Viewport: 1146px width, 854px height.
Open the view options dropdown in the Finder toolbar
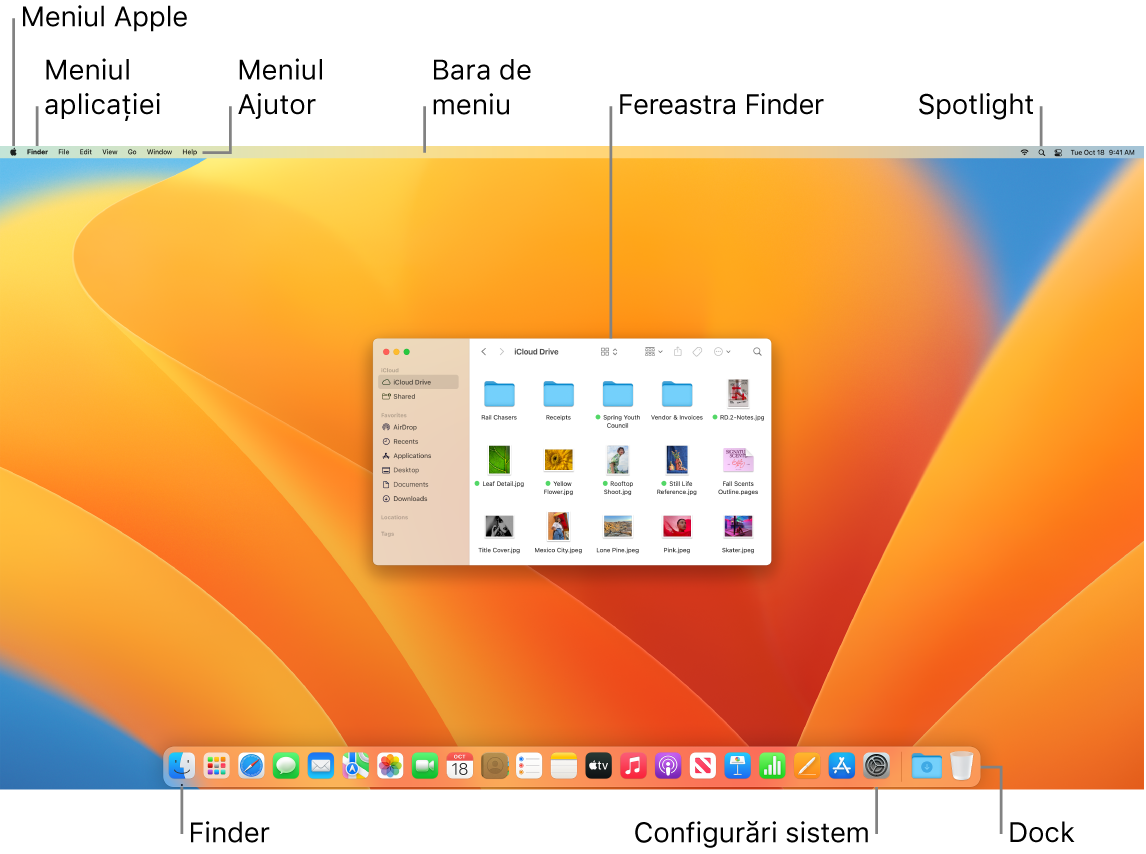pyautogui.click(x=609, y=351)
